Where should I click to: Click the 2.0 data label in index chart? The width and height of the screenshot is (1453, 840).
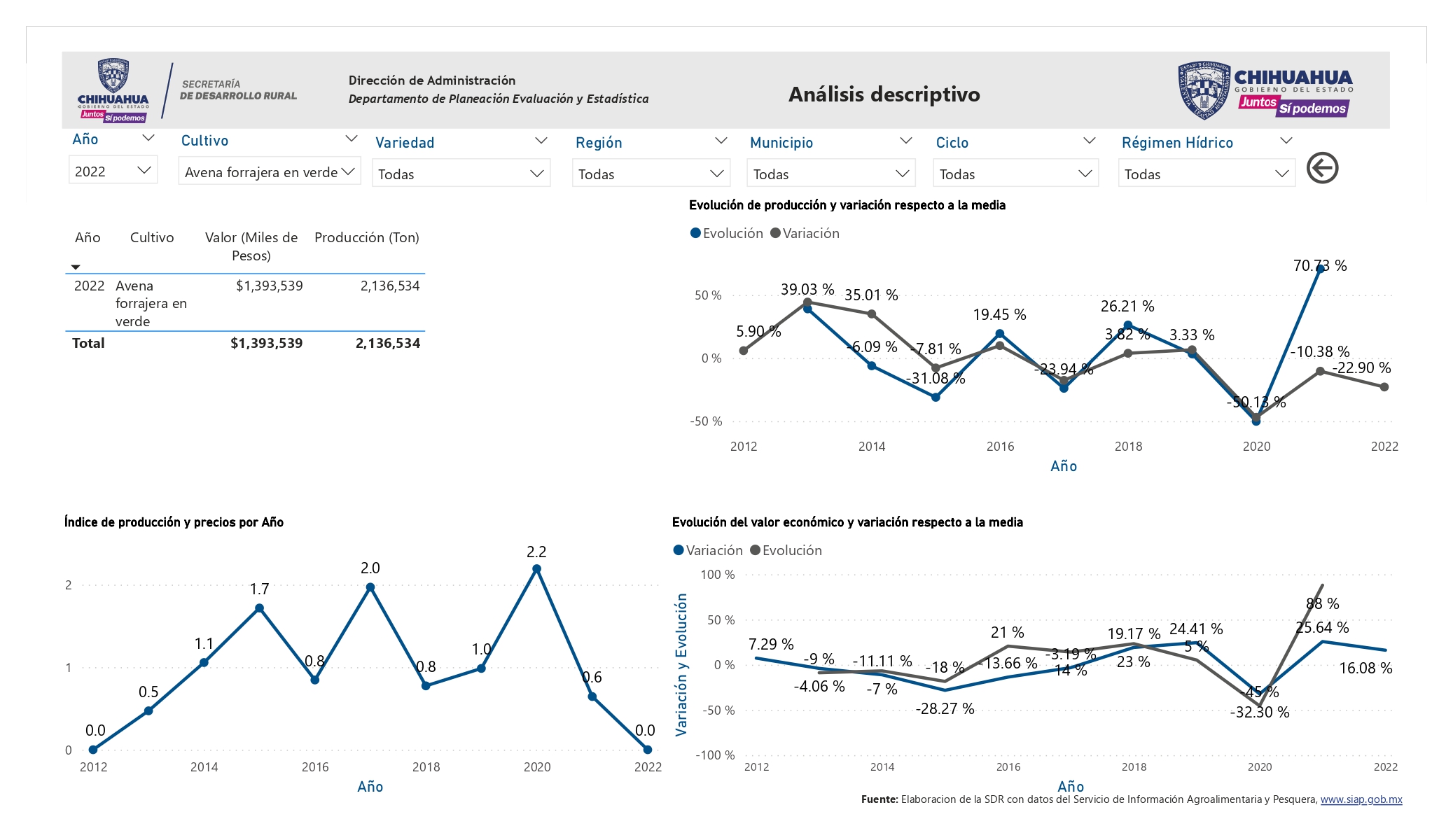[370, 568]
